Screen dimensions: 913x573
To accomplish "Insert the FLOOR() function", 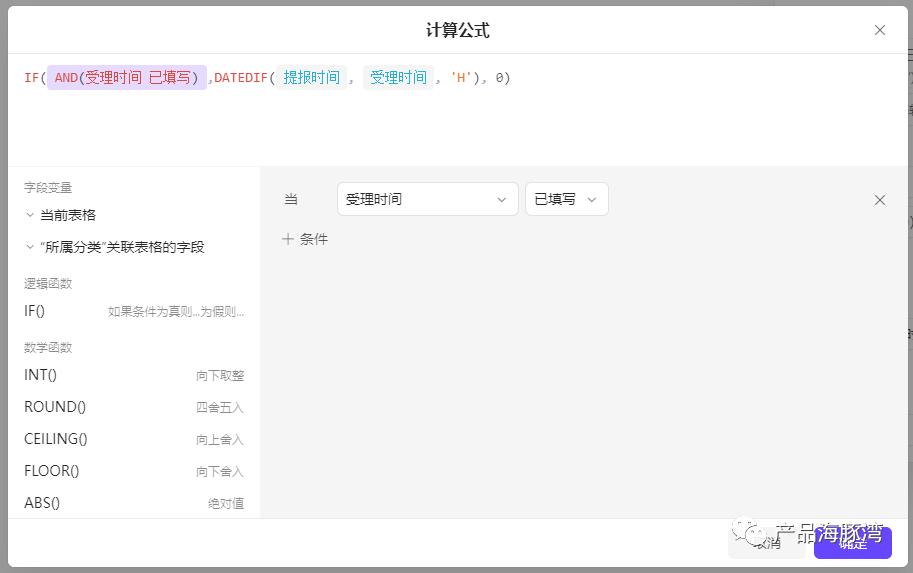I will [x=134, y=471].
